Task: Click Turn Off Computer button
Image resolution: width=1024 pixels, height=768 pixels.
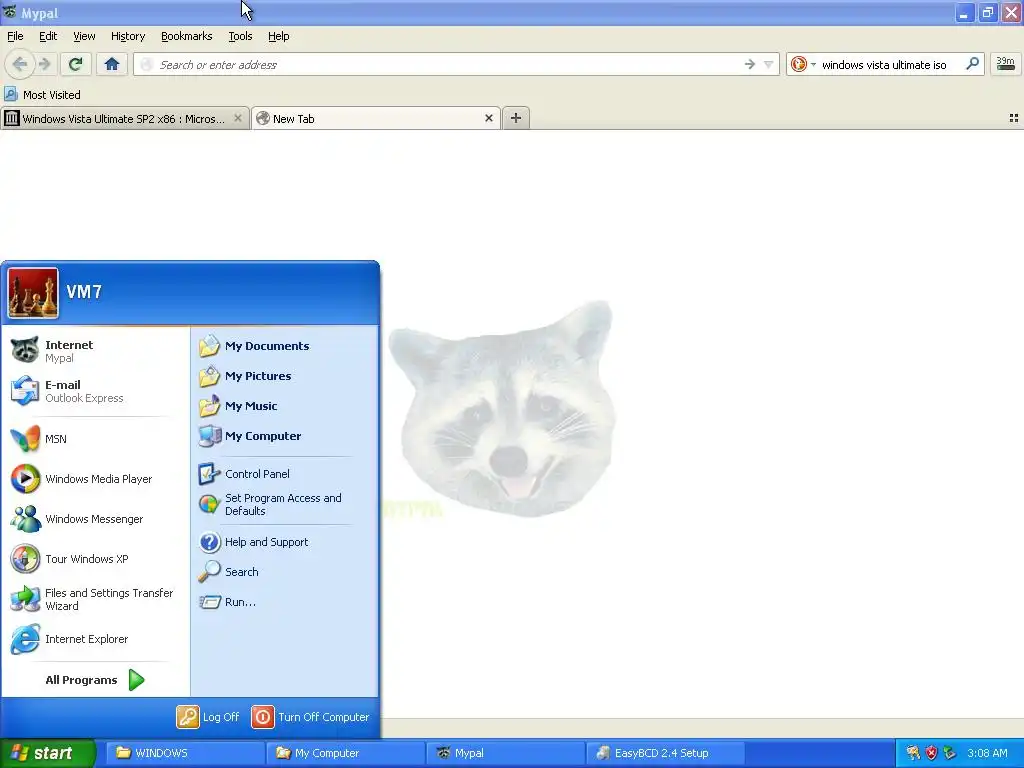Action: click(311, 717)
